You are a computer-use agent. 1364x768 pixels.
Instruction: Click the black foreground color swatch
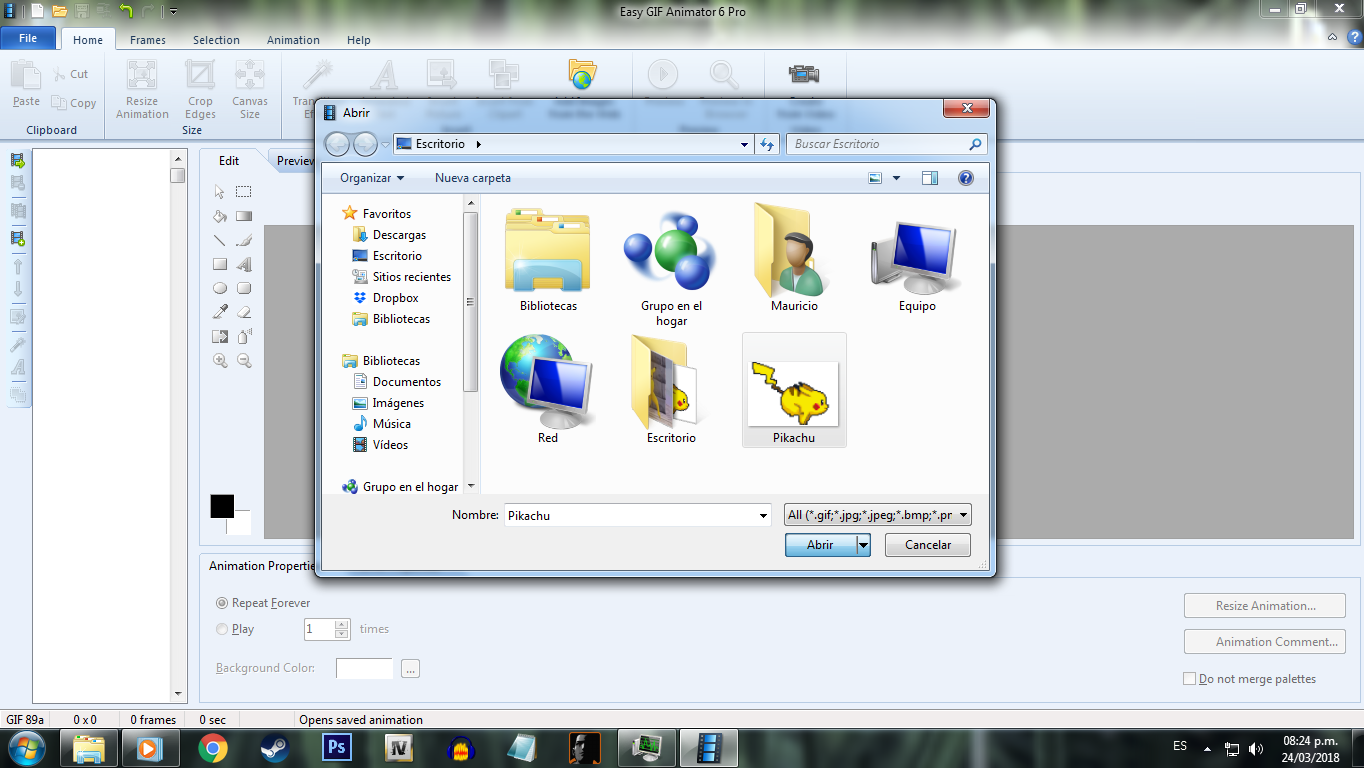point(222,506)
